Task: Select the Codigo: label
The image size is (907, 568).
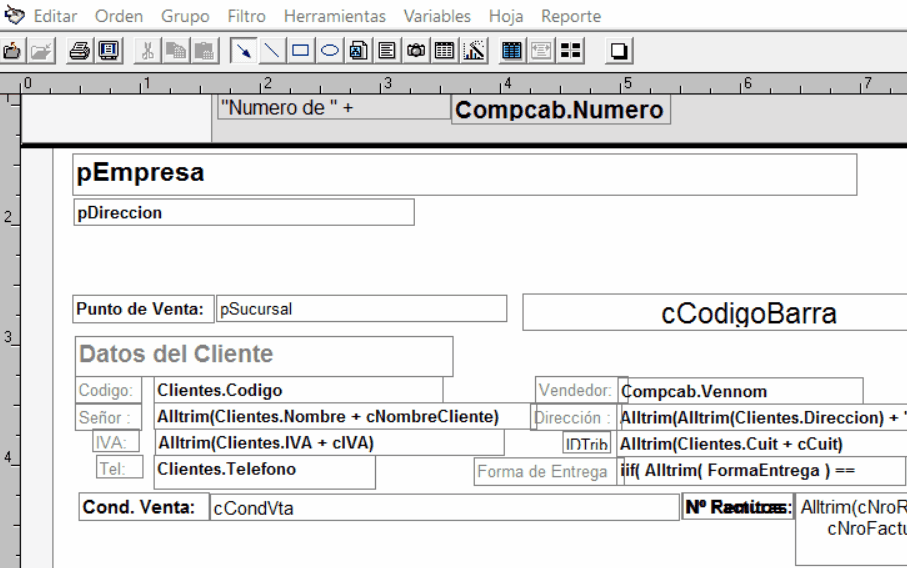Action: 108,390
